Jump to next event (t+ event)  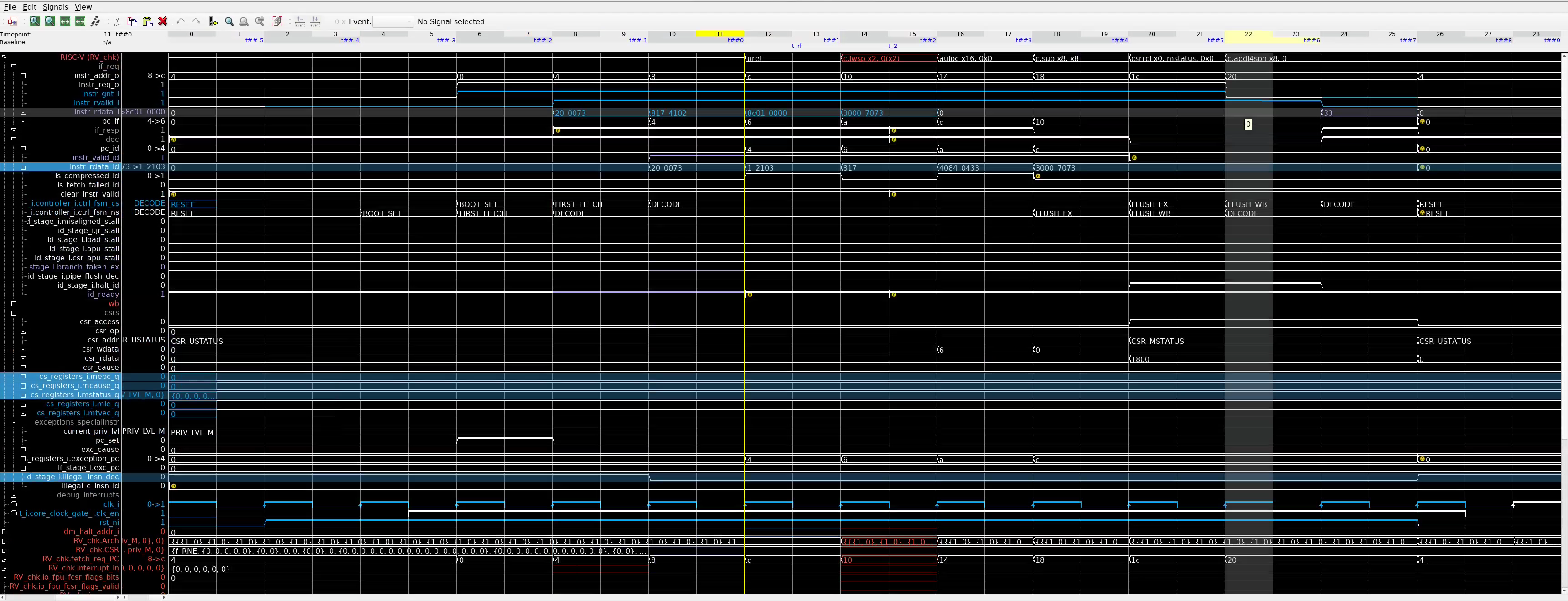click(315, 22)
